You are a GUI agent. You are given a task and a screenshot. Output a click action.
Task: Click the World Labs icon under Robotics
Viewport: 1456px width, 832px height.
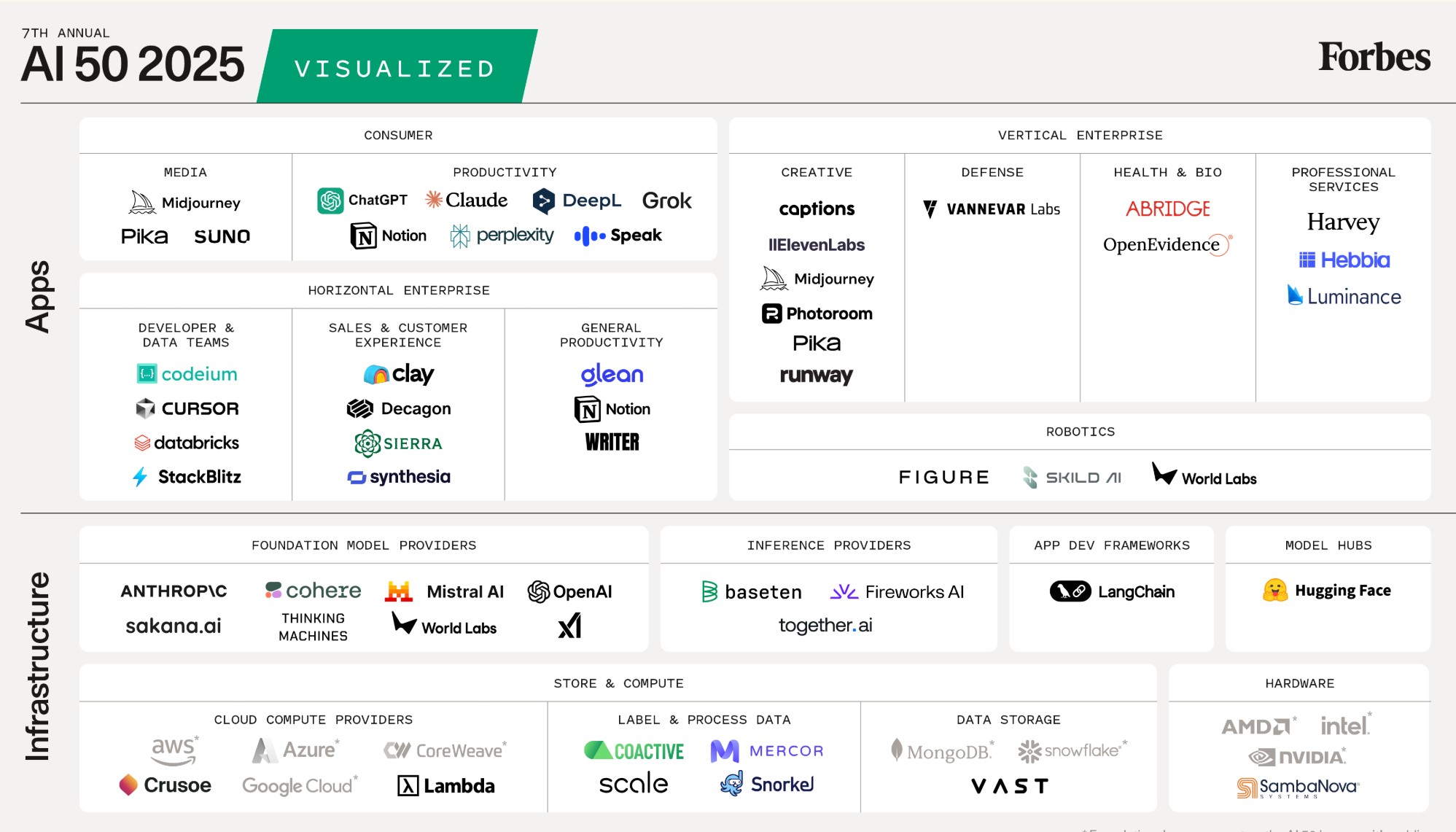(x=1164, y=474)
